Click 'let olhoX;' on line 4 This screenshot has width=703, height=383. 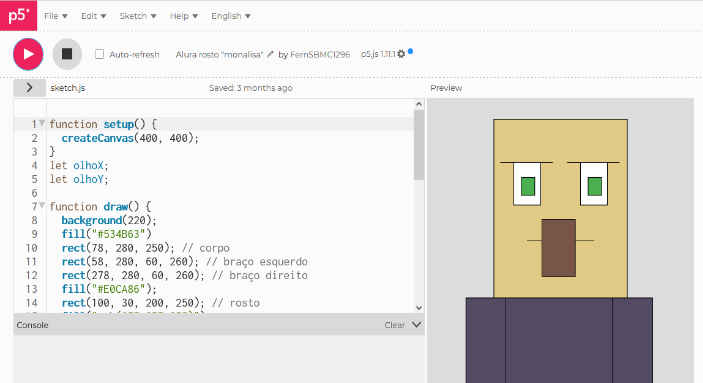[79, 165]
